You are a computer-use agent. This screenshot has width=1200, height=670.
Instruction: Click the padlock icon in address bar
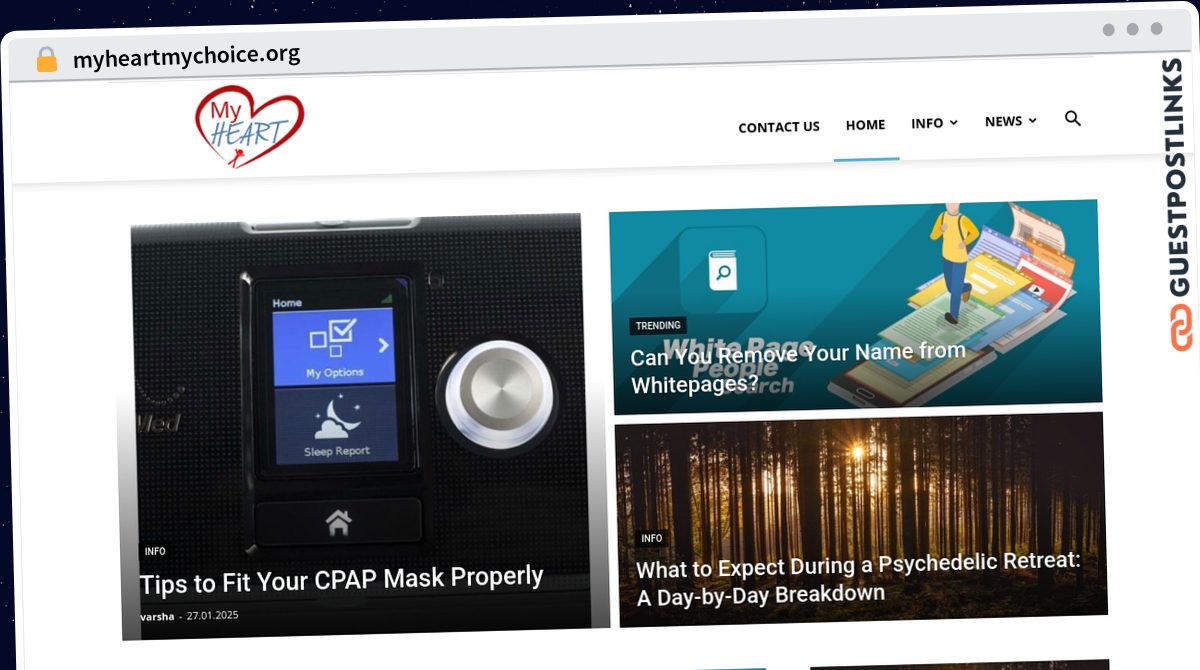47,59
